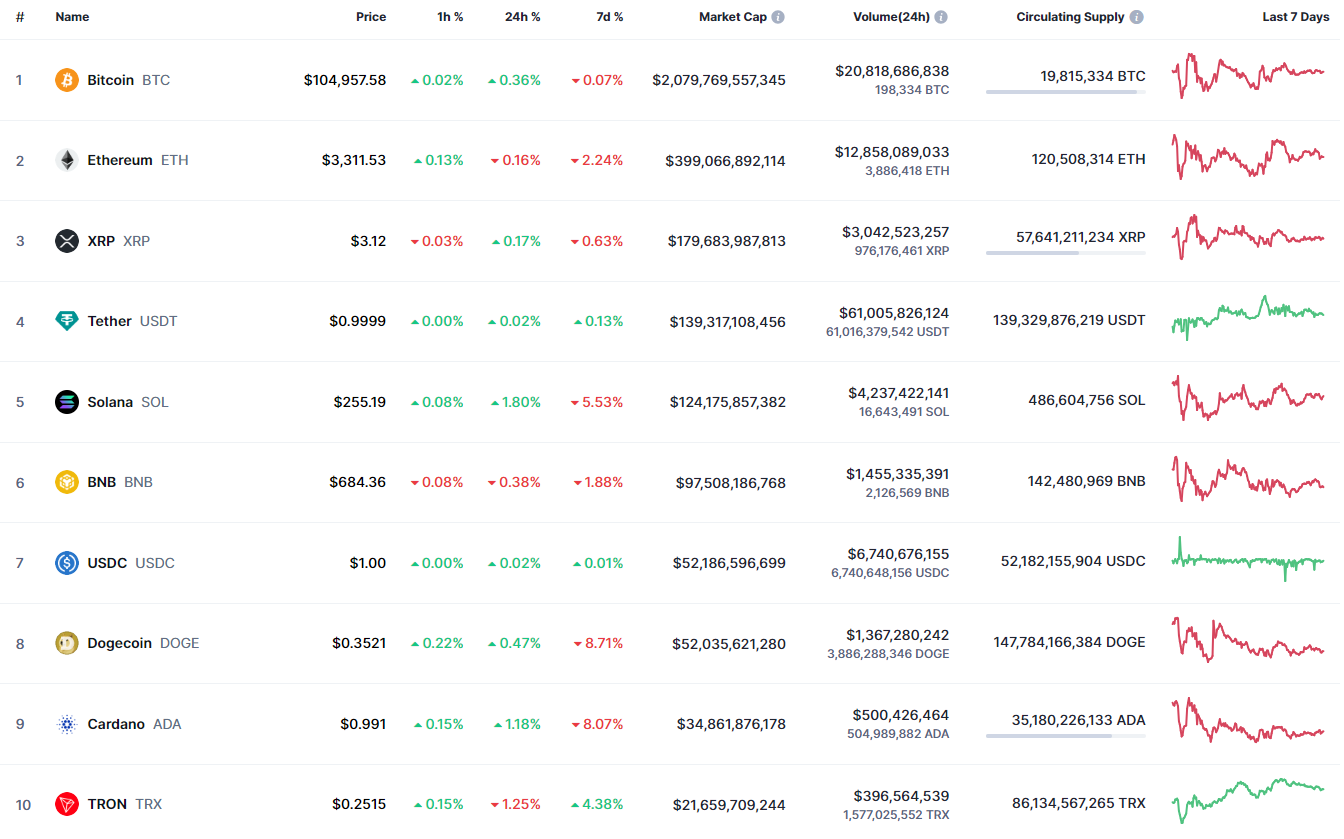This screenshot has width=1344, height=839.
Task: Click the Circulating Supply info icon
Action: click(1137, 17)
